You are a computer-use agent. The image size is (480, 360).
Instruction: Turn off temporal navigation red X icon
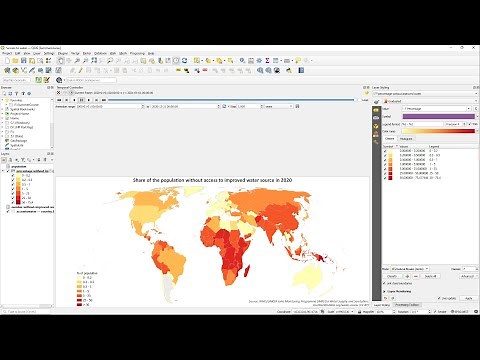coord(59,93)
